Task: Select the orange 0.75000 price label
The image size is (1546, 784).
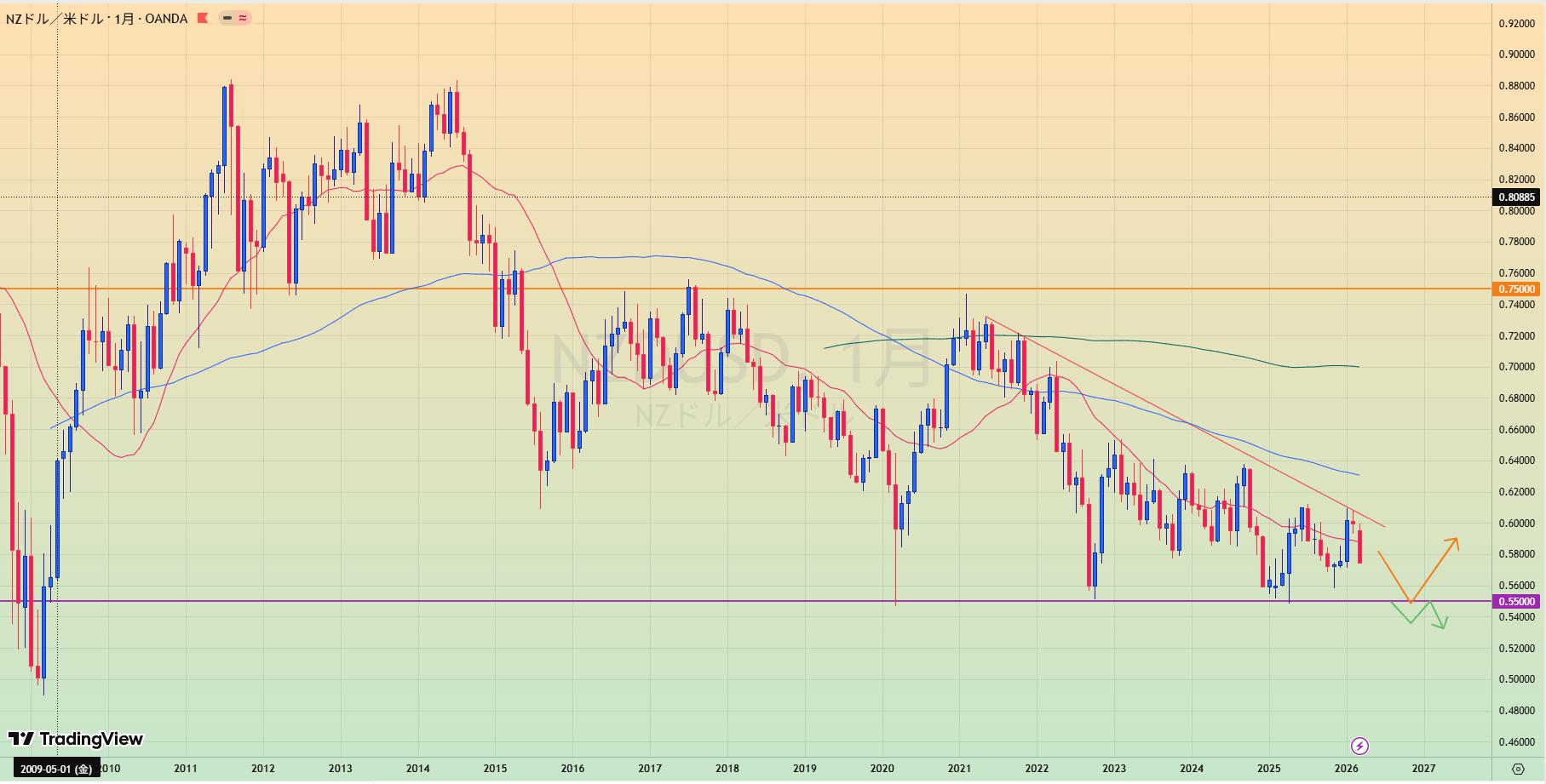Action: (x=1517, y=289)
